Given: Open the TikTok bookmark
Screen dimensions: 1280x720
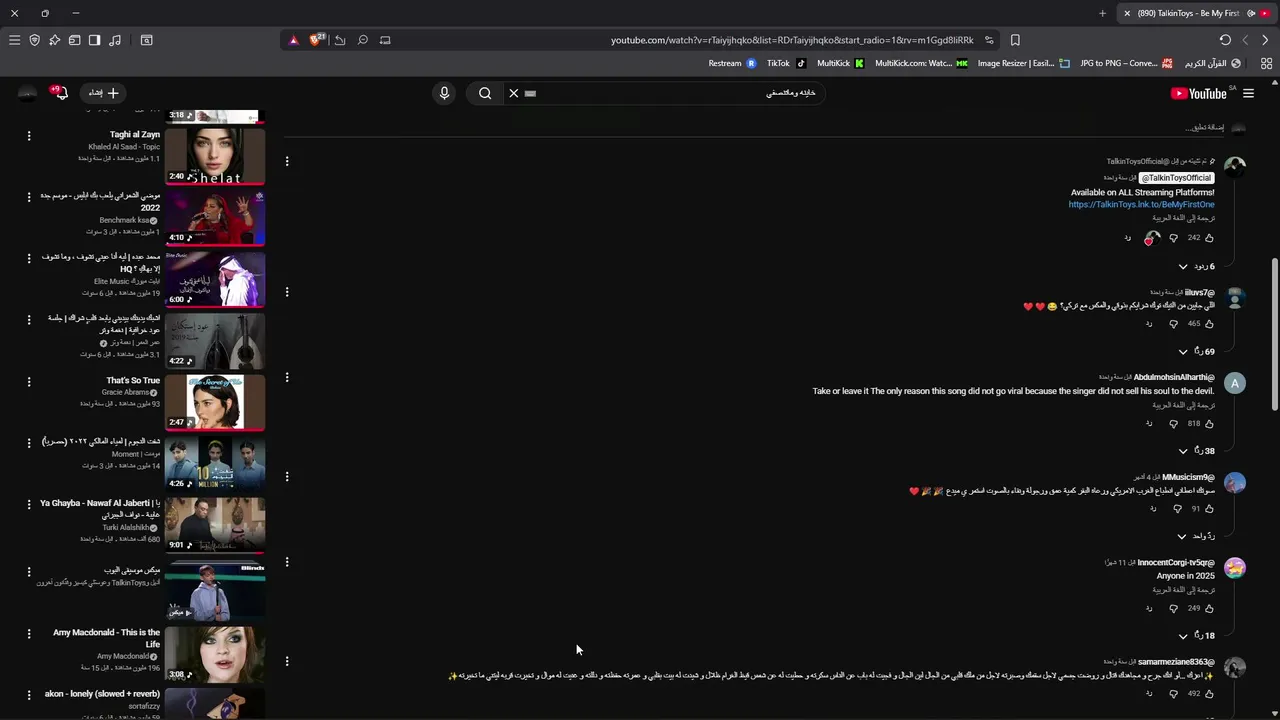Looking at the screenshot, I should click(x=786, y=63).
